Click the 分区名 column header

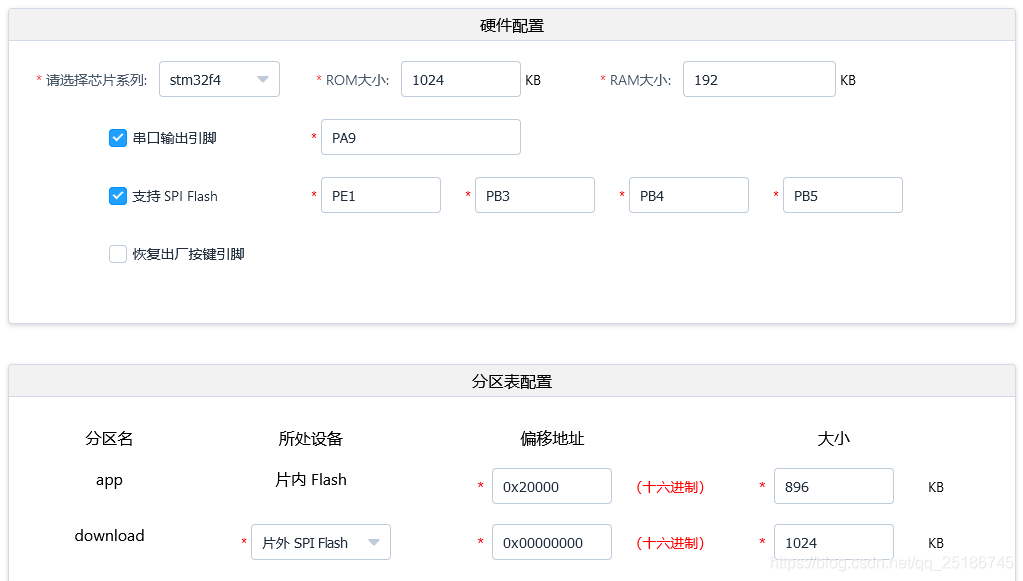(x=109, y=438)
